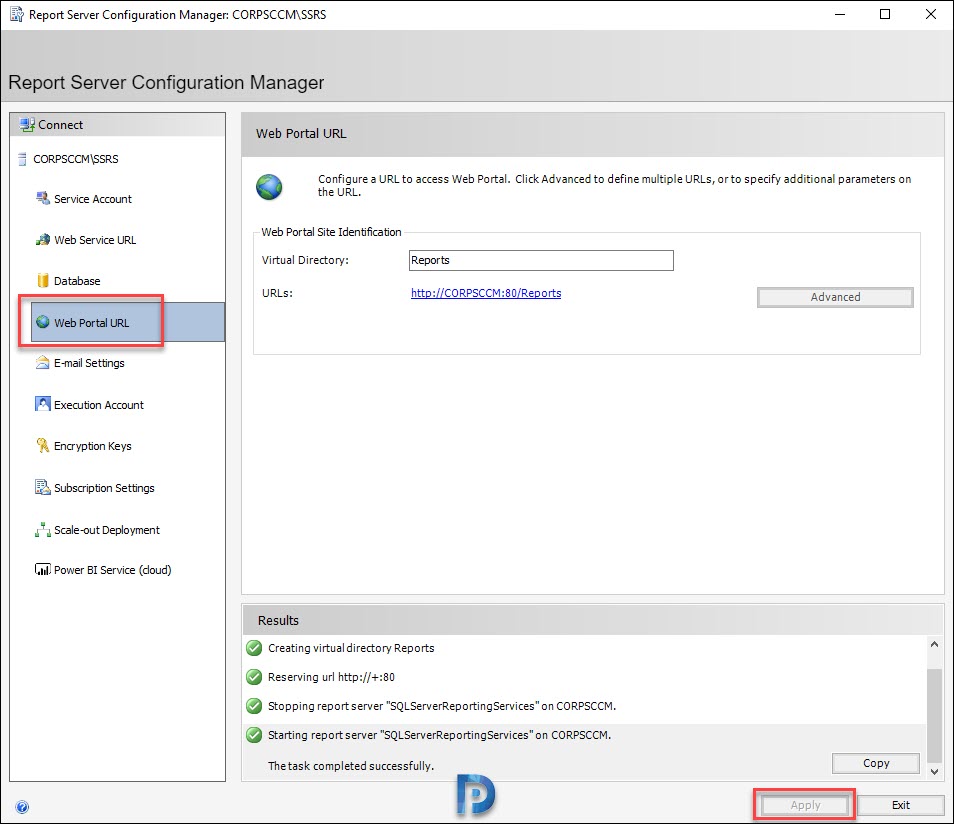Click the Execution Account icon

43,404
